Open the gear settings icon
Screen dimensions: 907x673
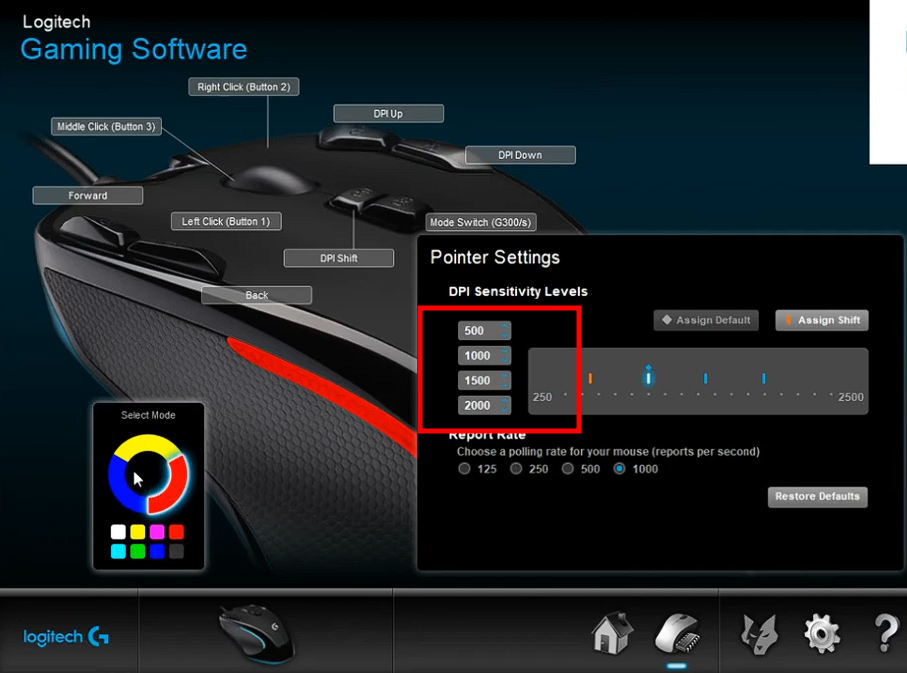tap(822, 634)
